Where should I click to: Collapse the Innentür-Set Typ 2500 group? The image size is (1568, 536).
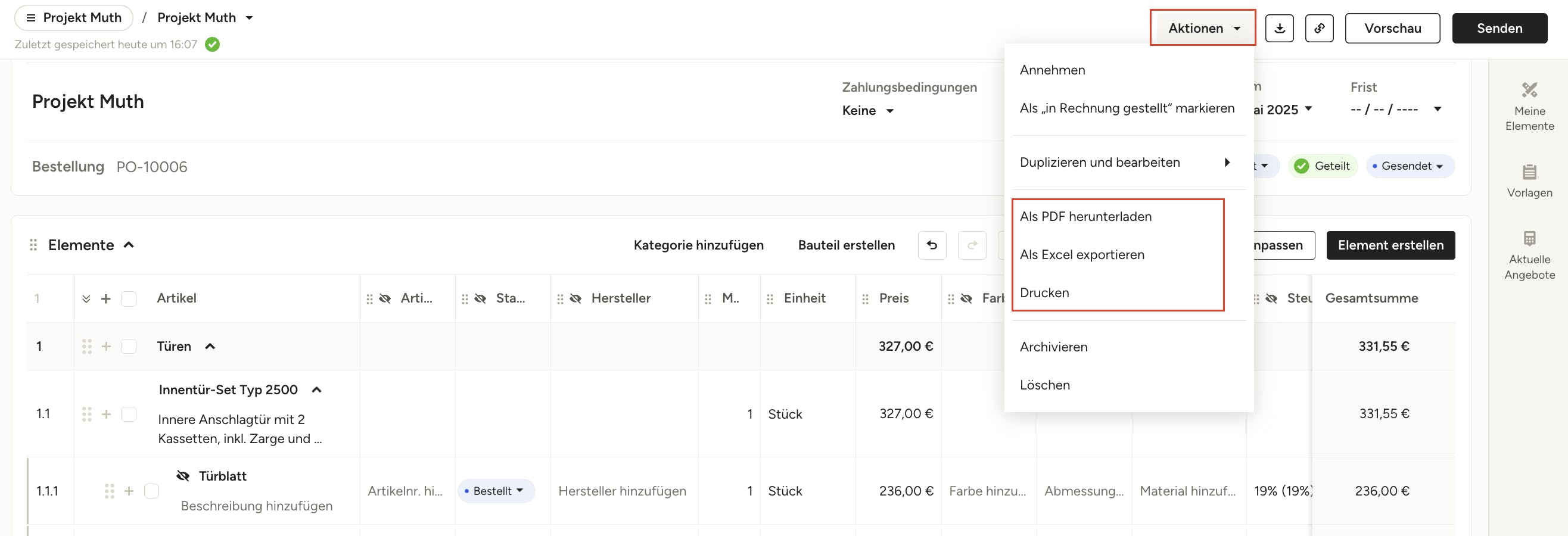pos(316,390)
